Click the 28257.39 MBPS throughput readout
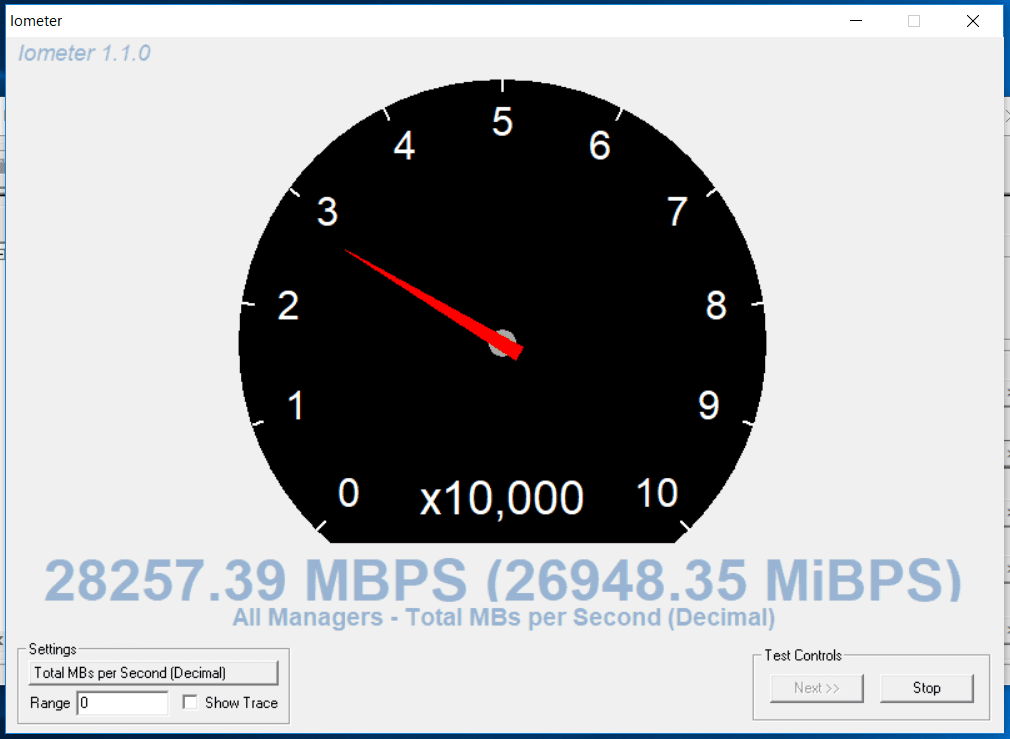Viewport: 1010px width, 739px height. pyautogui.click(x=503, y=580)
